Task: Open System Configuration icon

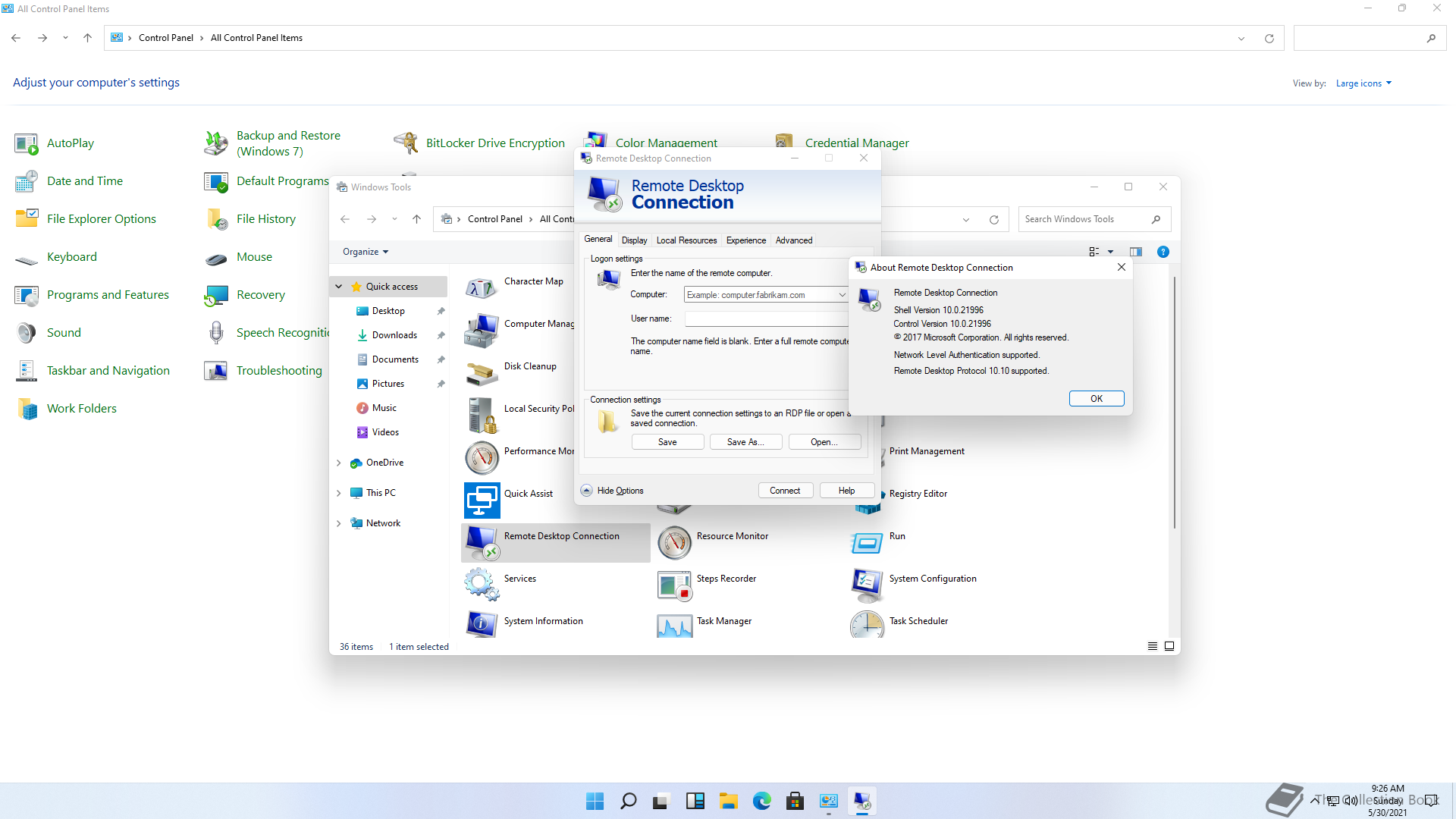Action: 867,584
